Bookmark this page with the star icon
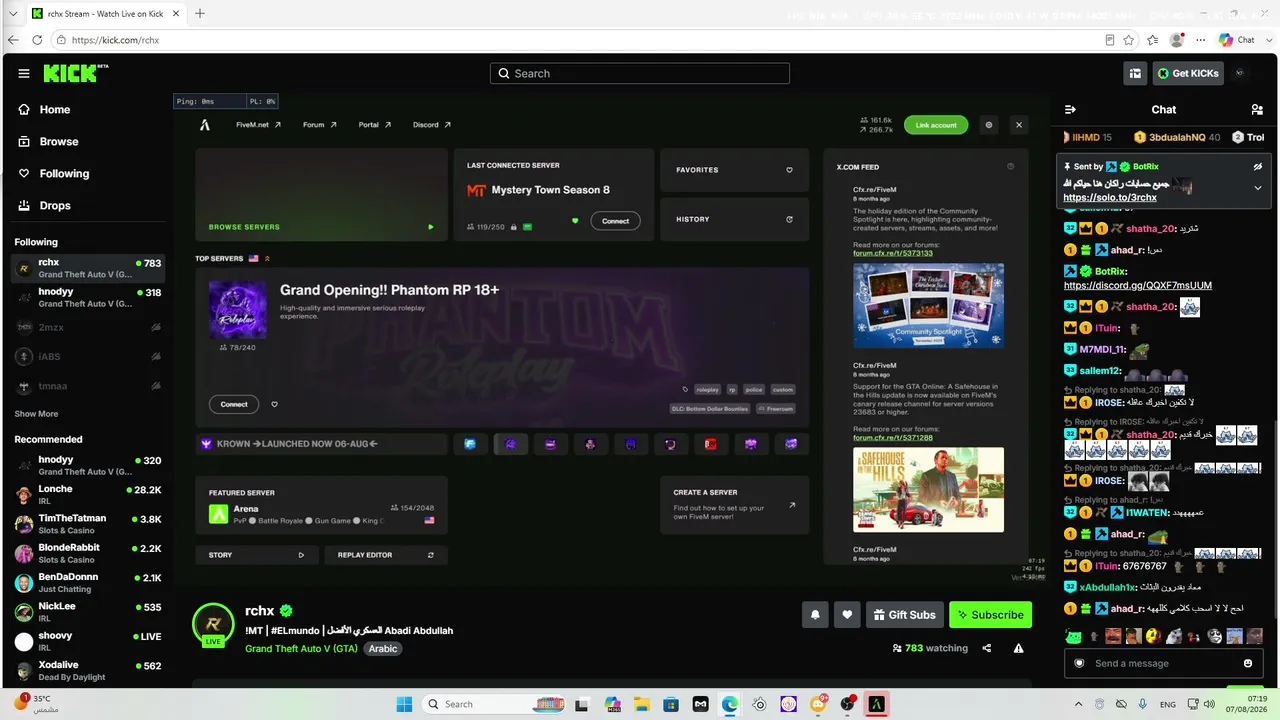The height and width of the screenshot is (720, 1280). click(1129, 40)
